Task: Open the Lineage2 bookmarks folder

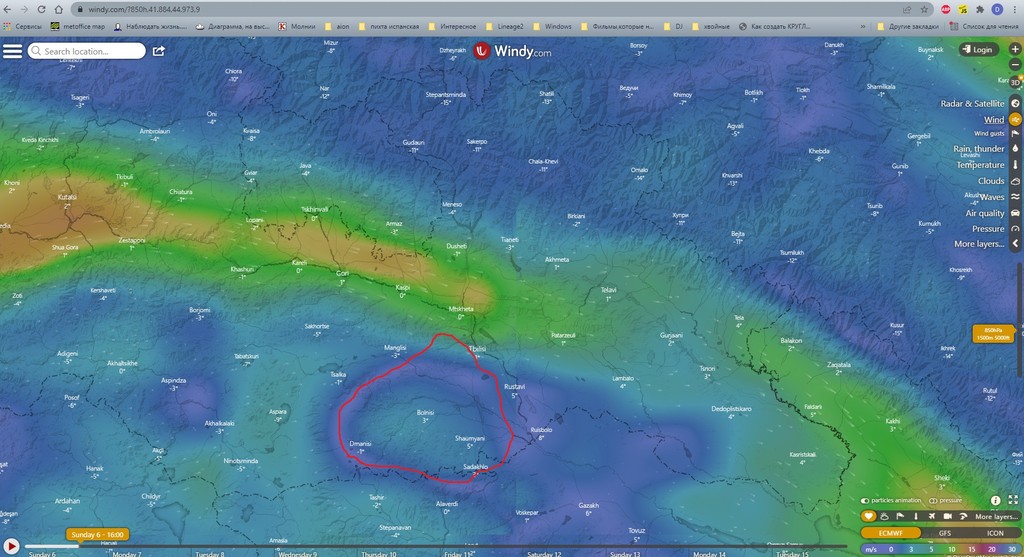Action: [505, 27]
